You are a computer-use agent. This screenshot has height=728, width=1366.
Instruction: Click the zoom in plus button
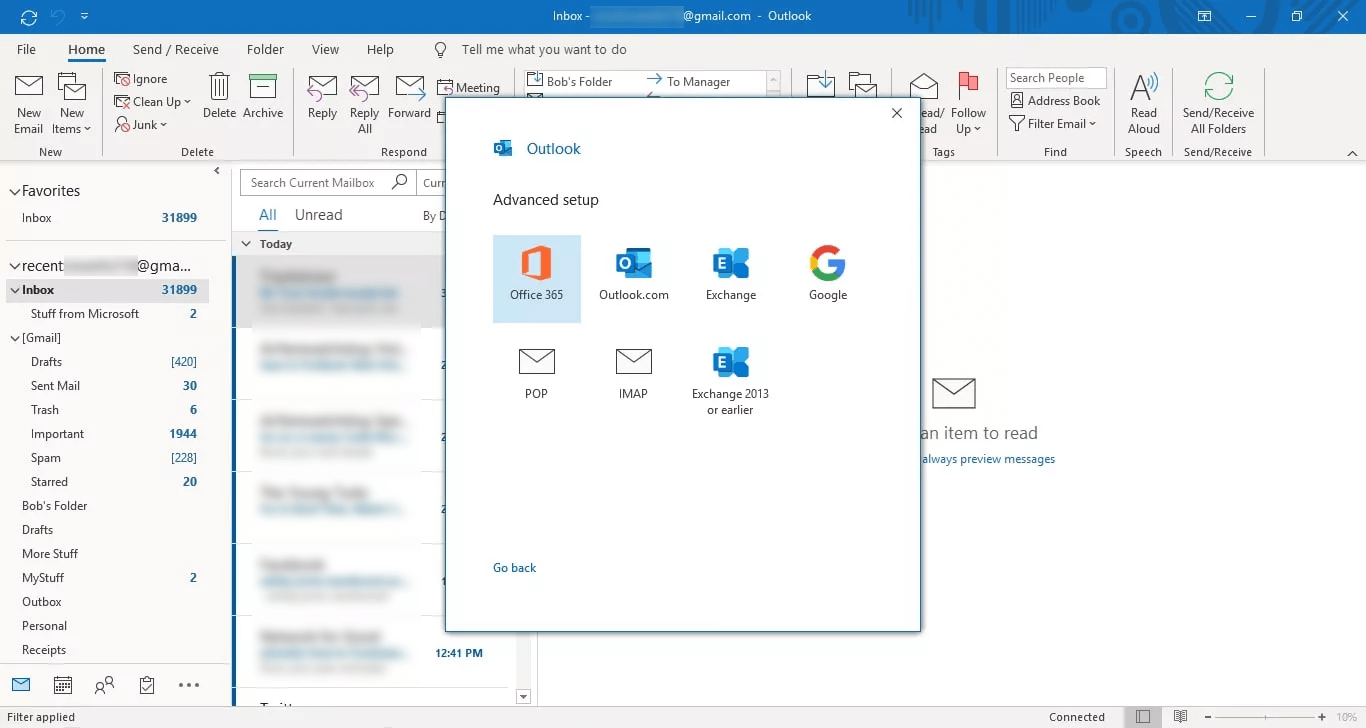point(1323,717)
